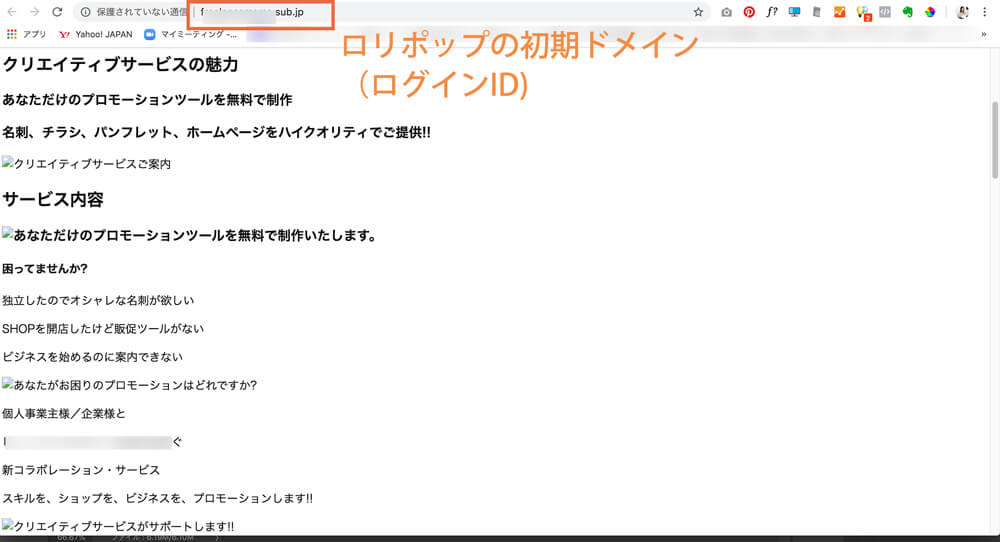Bookmark this page with the star icon
Viewport: 1000px width, 542px height.
698,12
